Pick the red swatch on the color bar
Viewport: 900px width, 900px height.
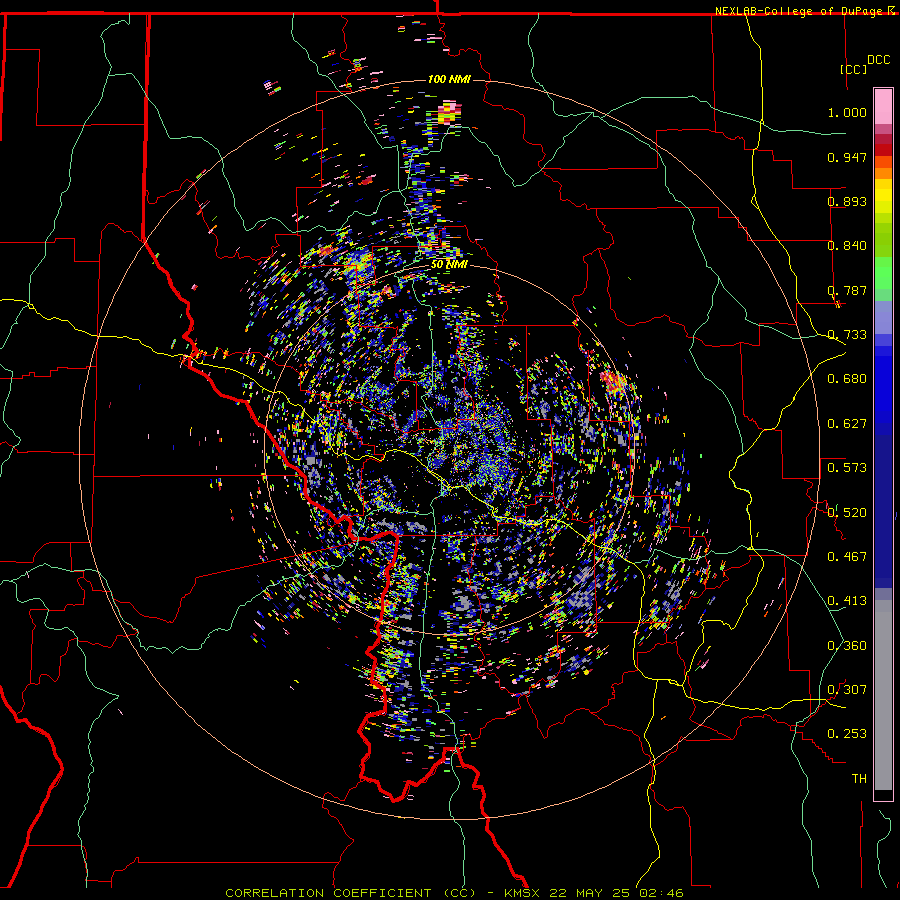point(883,150)
